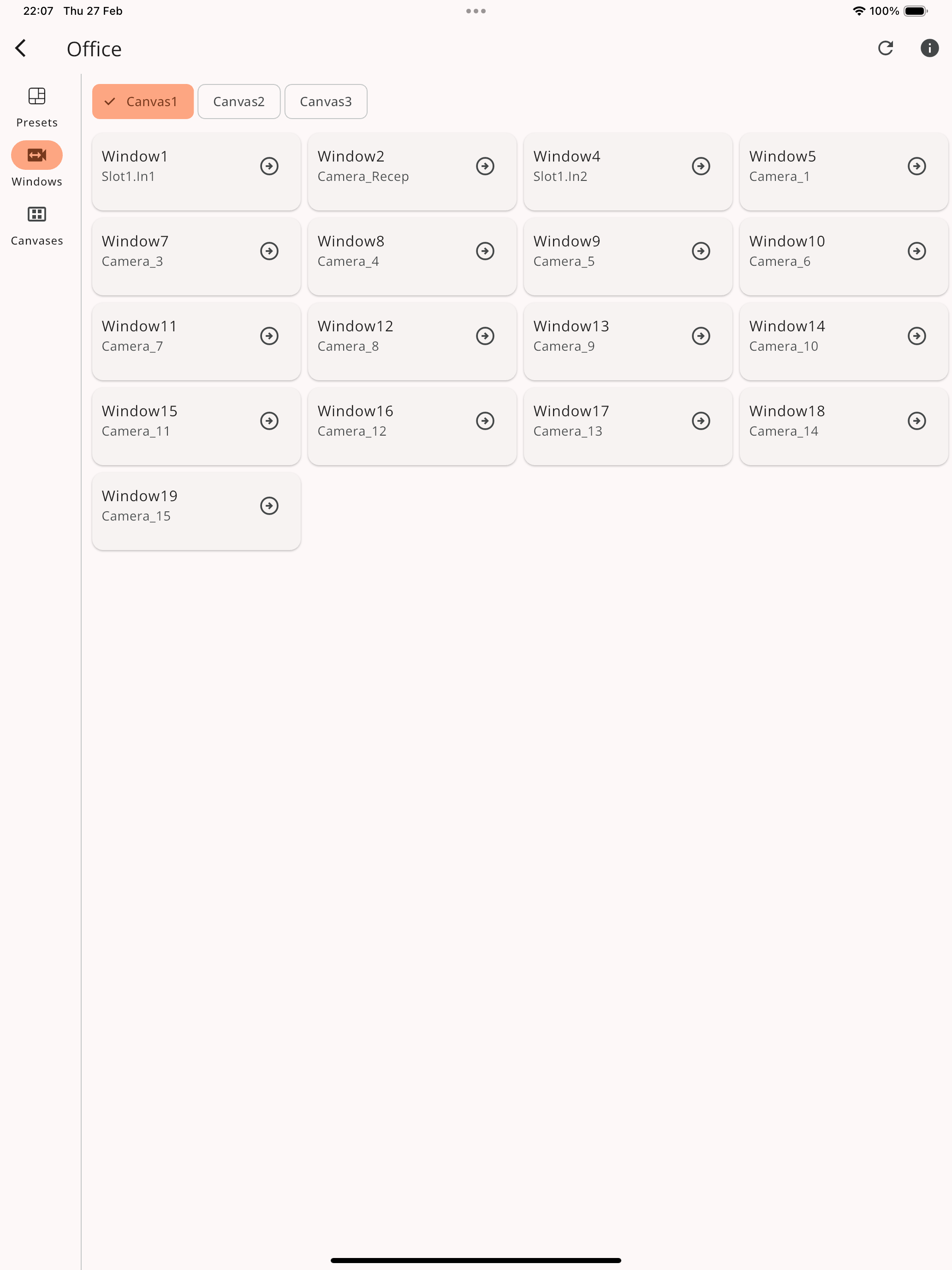Image resolution: width=952 pixels, height=1270 pixels.
Task: Open the Canvases section
Action: point(37,226)
